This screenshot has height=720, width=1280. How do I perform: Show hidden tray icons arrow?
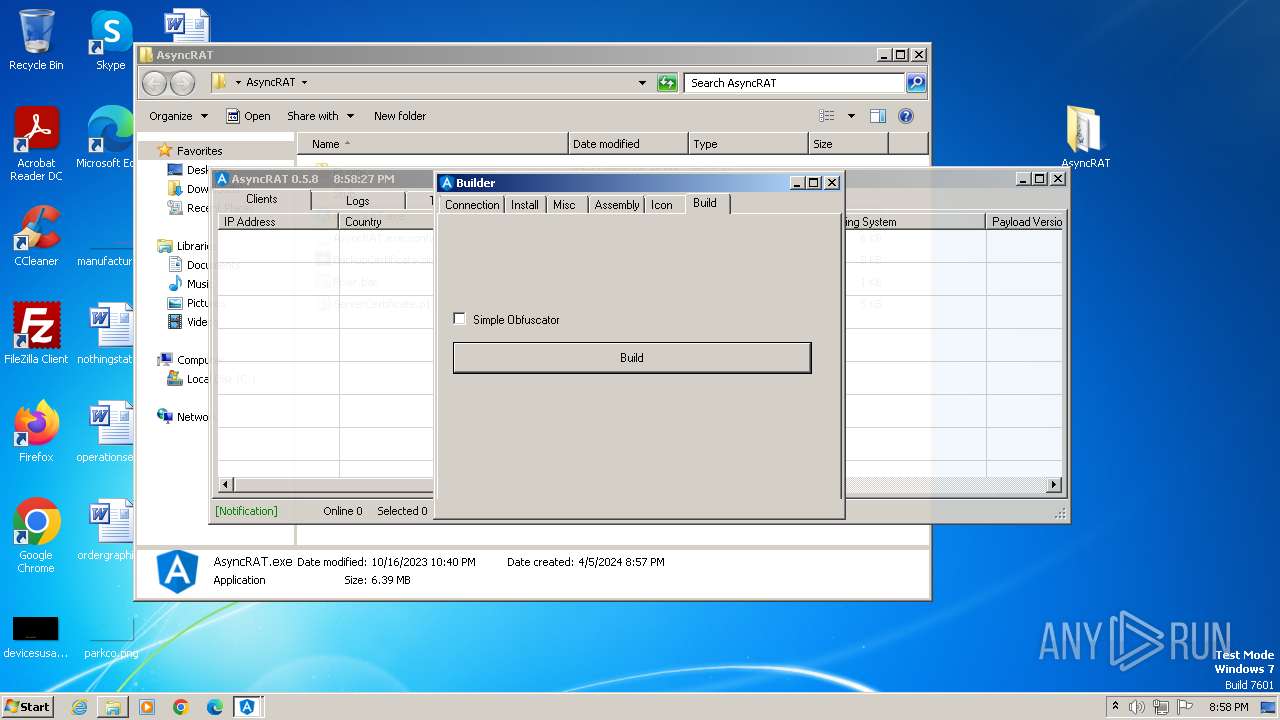pyautogui.click(x=1115, y=707)
